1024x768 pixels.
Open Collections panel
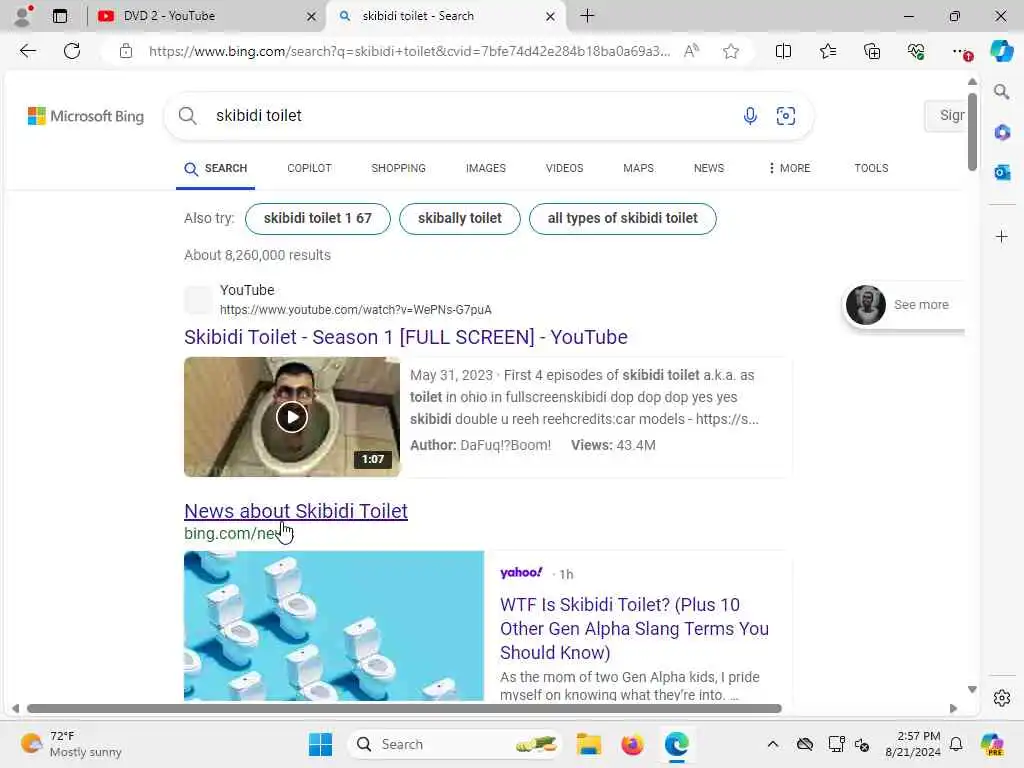tap(872, 51)
